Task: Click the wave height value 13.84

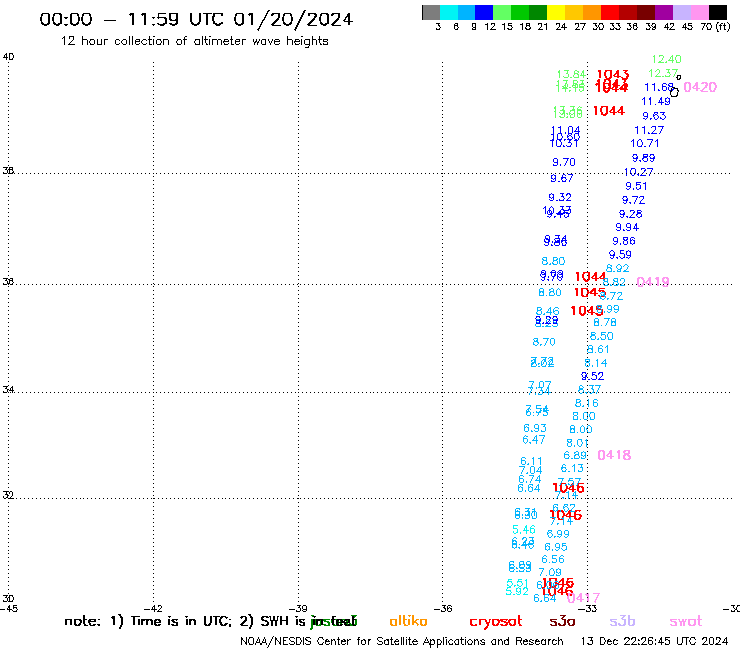Action: coord(571,74)
